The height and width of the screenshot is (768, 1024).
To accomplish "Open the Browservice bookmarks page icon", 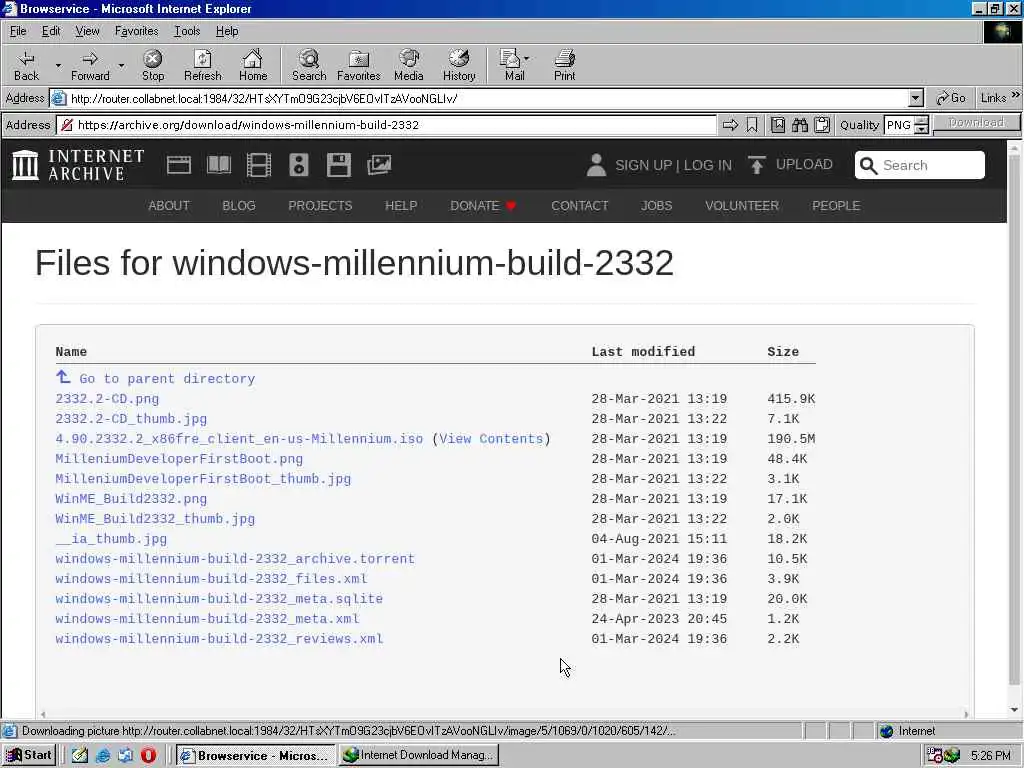I will coord(777,125).
